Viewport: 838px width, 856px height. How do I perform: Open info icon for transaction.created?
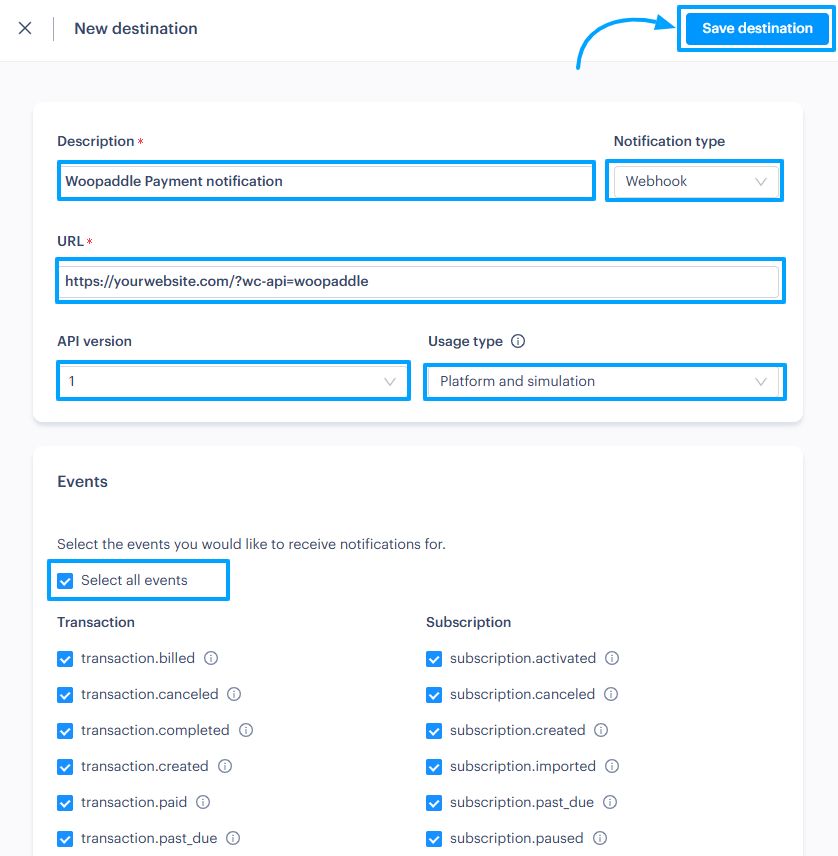(225, 766)
